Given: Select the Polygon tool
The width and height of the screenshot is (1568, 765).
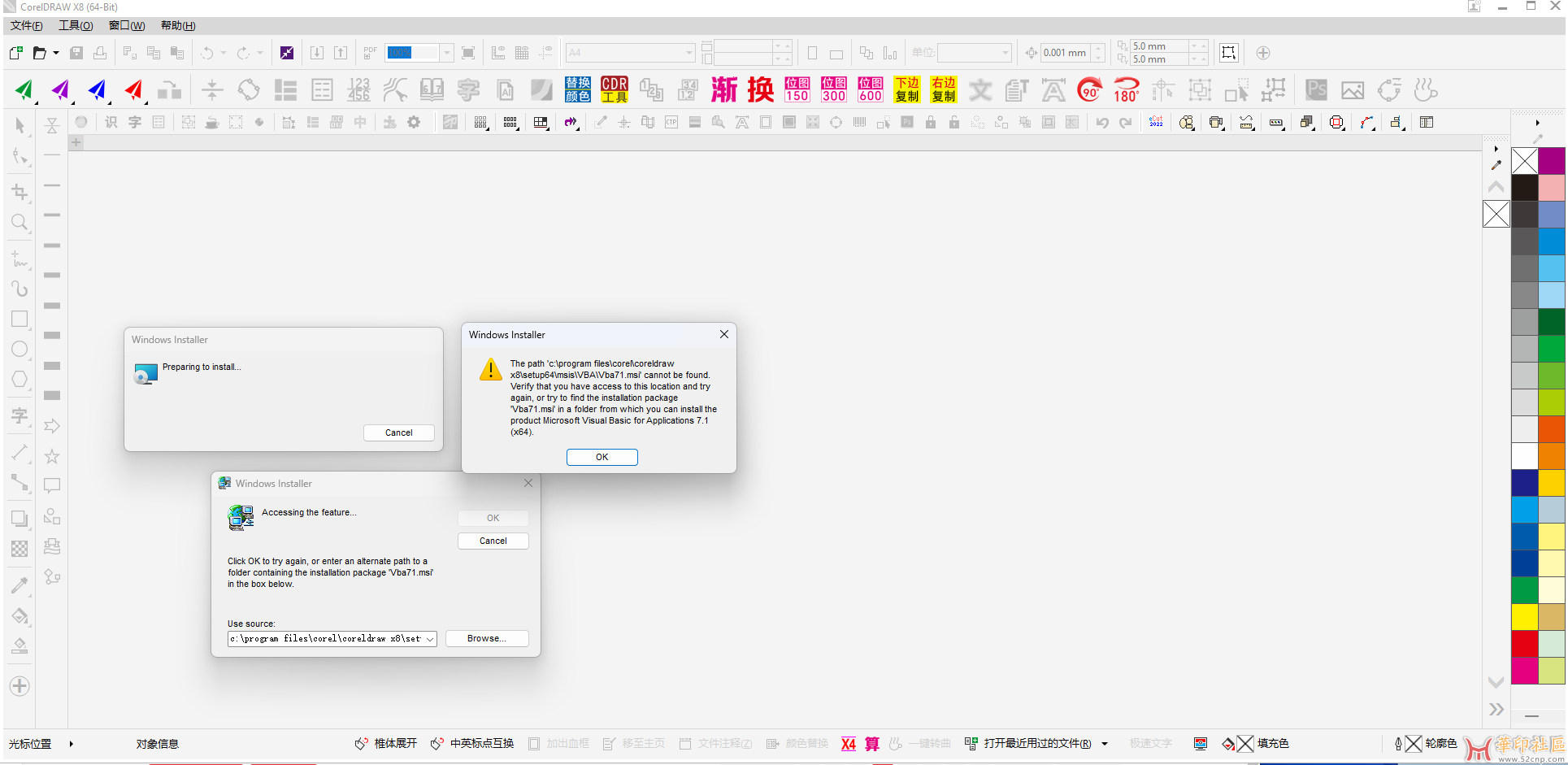Looking at the screenshot, I should pos(20,380).
